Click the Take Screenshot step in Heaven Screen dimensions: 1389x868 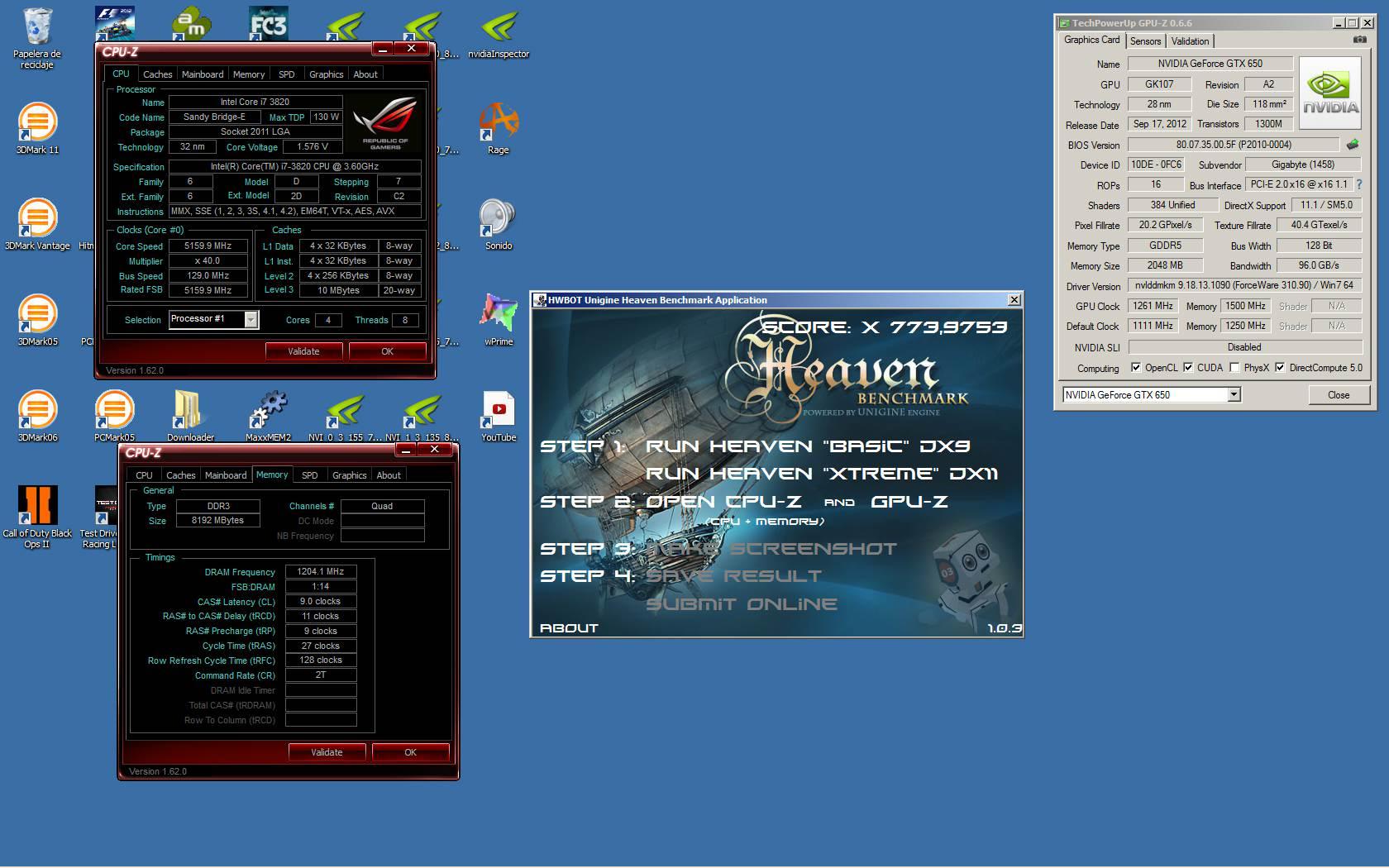click(771, 549)
